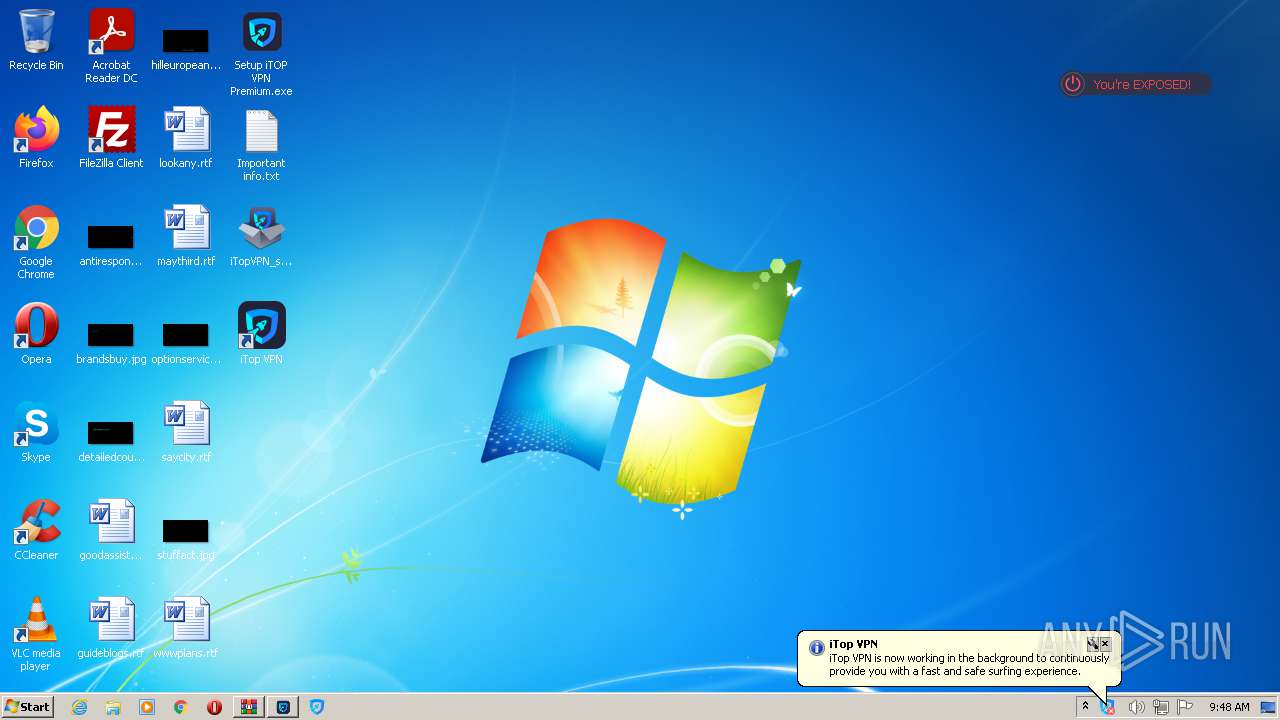Select the Firefox desktop shortcut
The height and width of the screenshot is (720, 1280).
(36, 138)
